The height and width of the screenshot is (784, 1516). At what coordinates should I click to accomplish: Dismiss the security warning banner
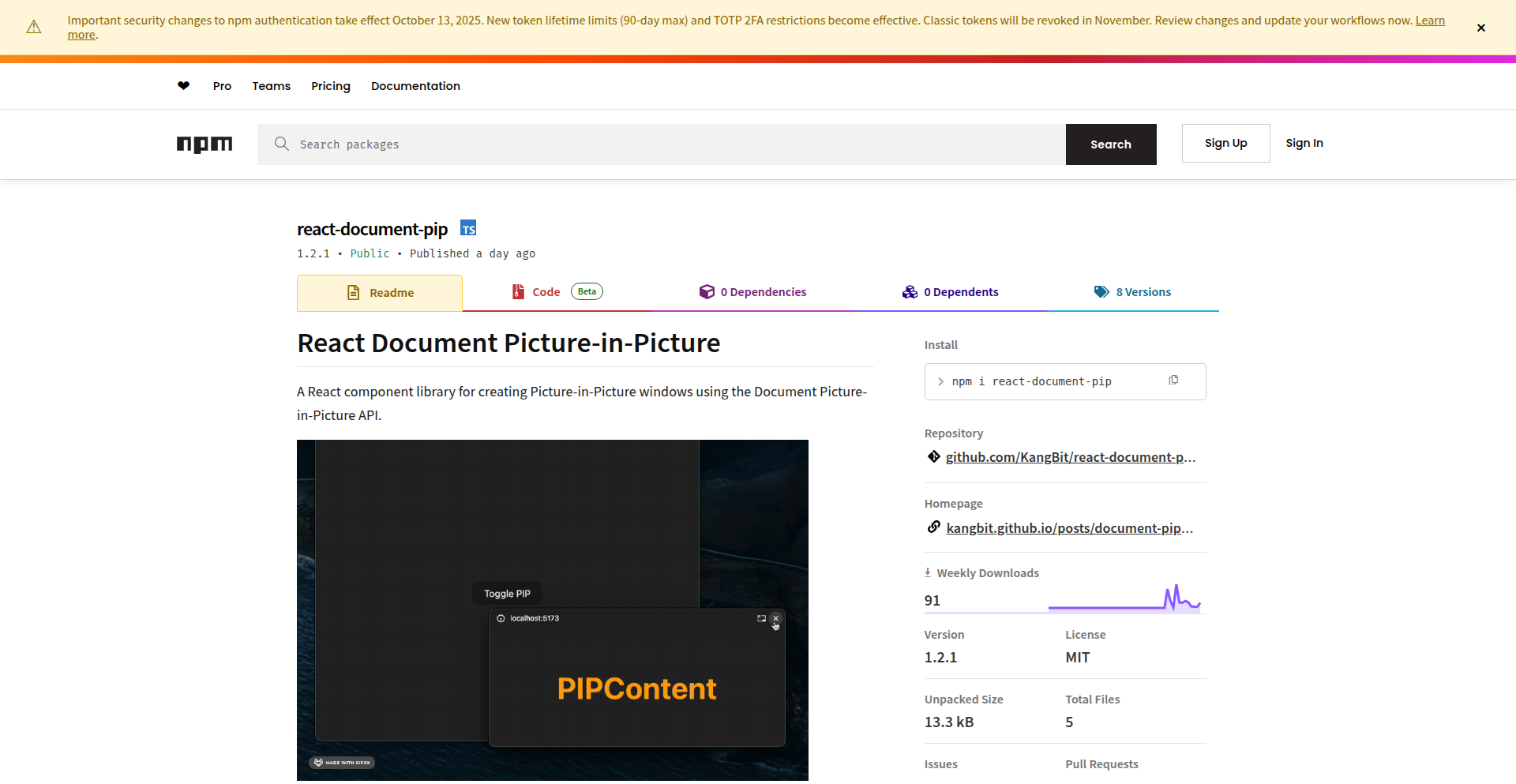[1480, 28]
